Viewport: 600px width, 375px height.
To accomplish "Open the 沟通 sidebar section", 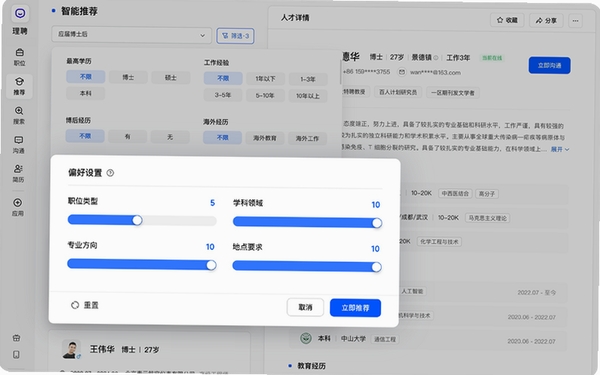I will point(19,145).
